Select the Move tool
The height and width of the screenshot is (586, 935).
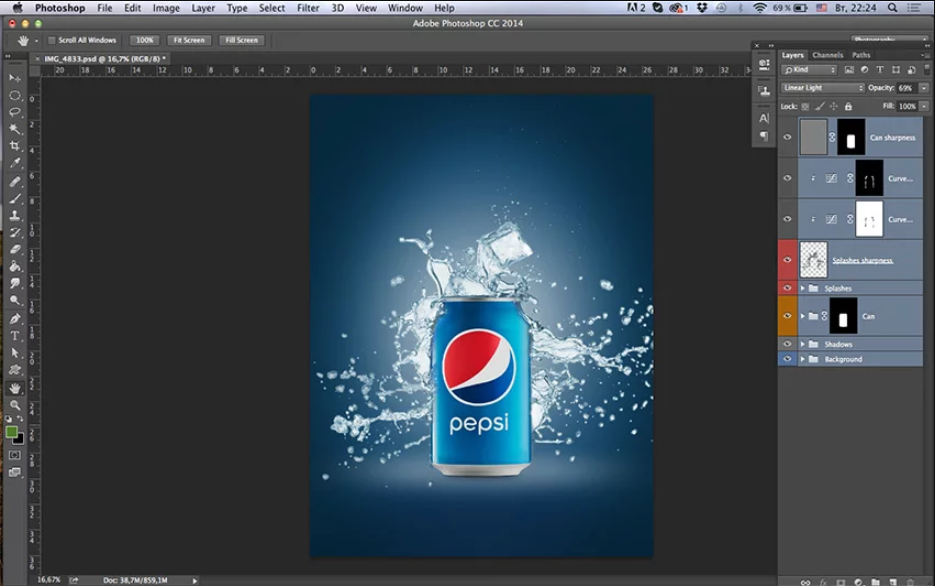(x=15, y=78)
